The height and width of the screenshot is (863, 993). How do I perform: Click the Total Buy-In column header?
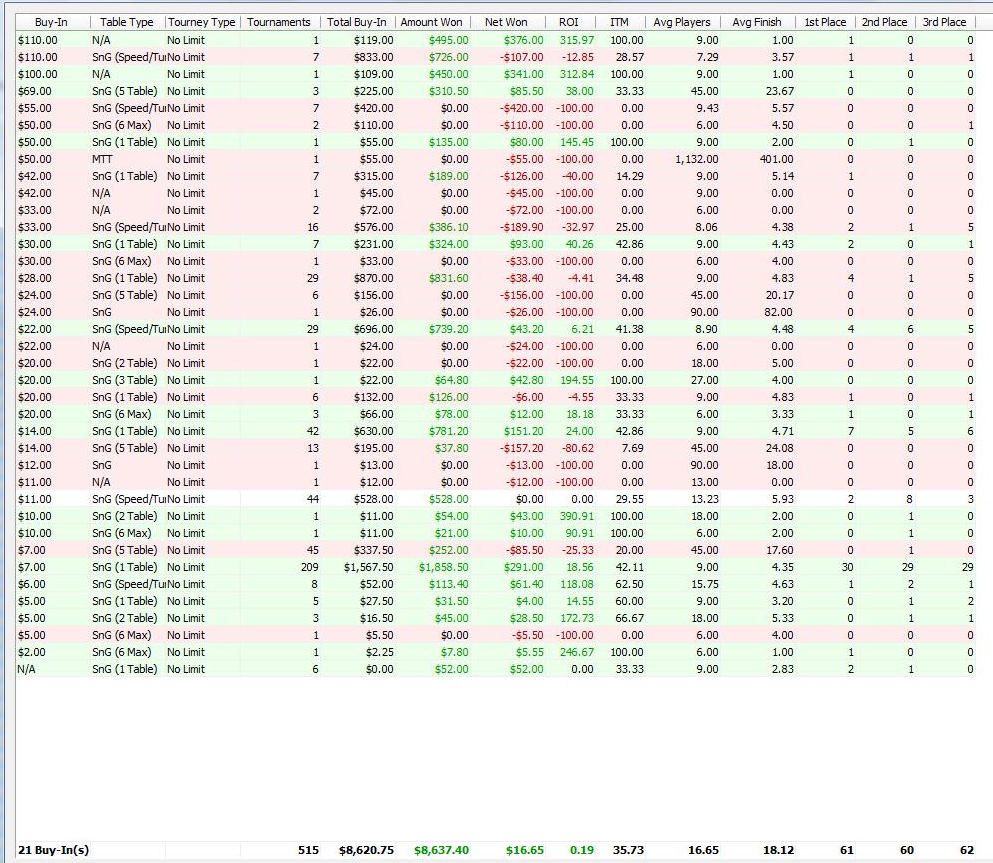click(356, 21)
